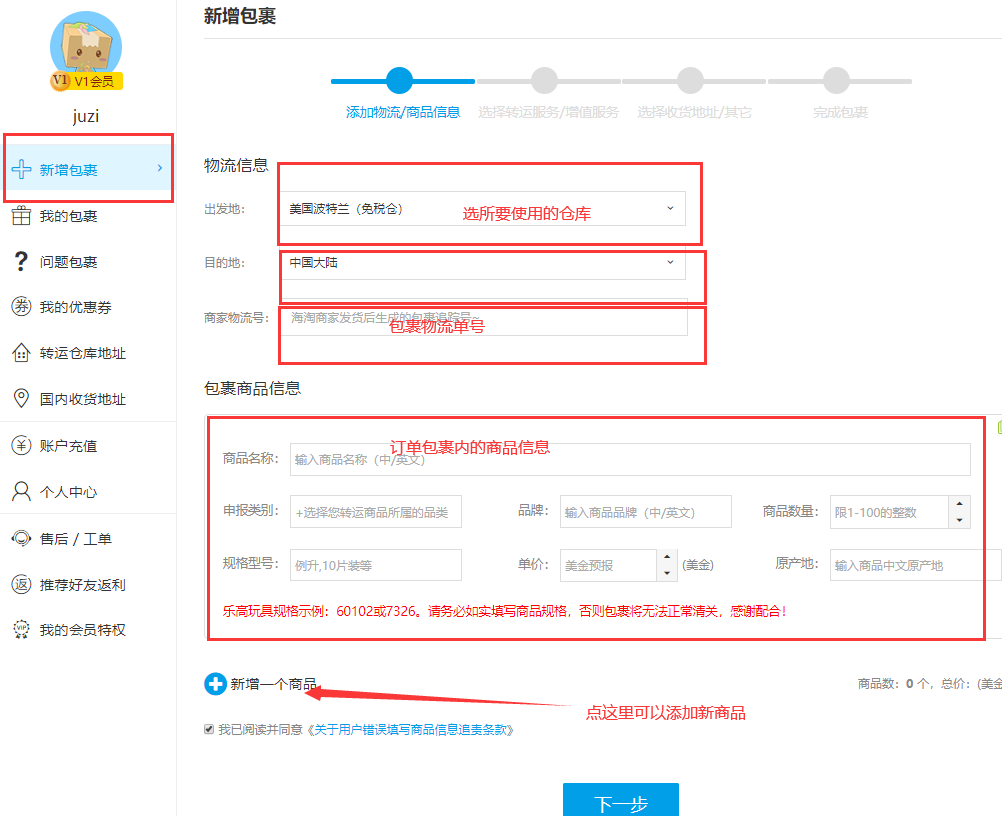Expand the chevron arrow on 新增包裹
Viewport: 1002px width, 816px height.
pos(160,168)
